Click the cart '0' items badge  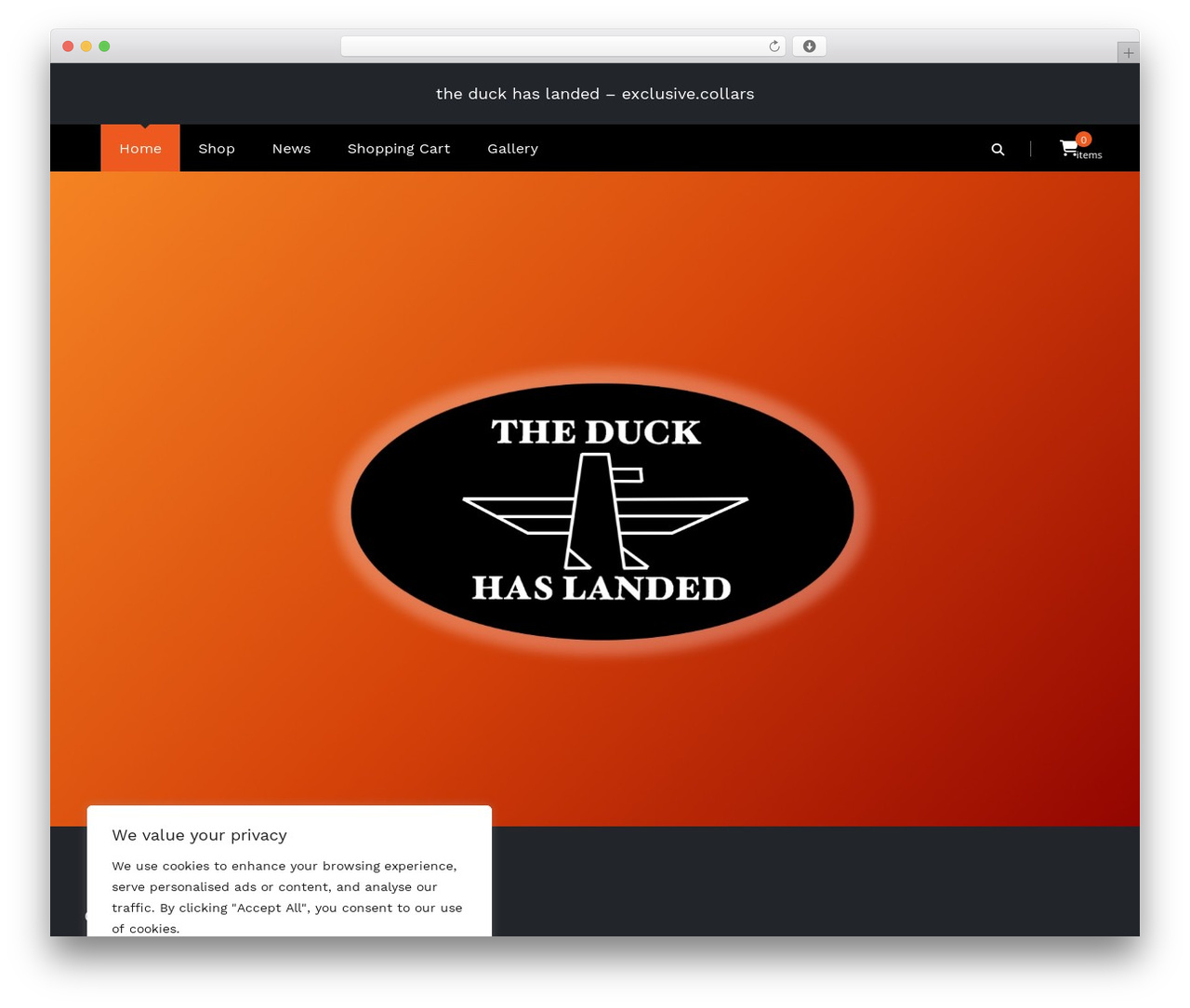coord(1083,139)
